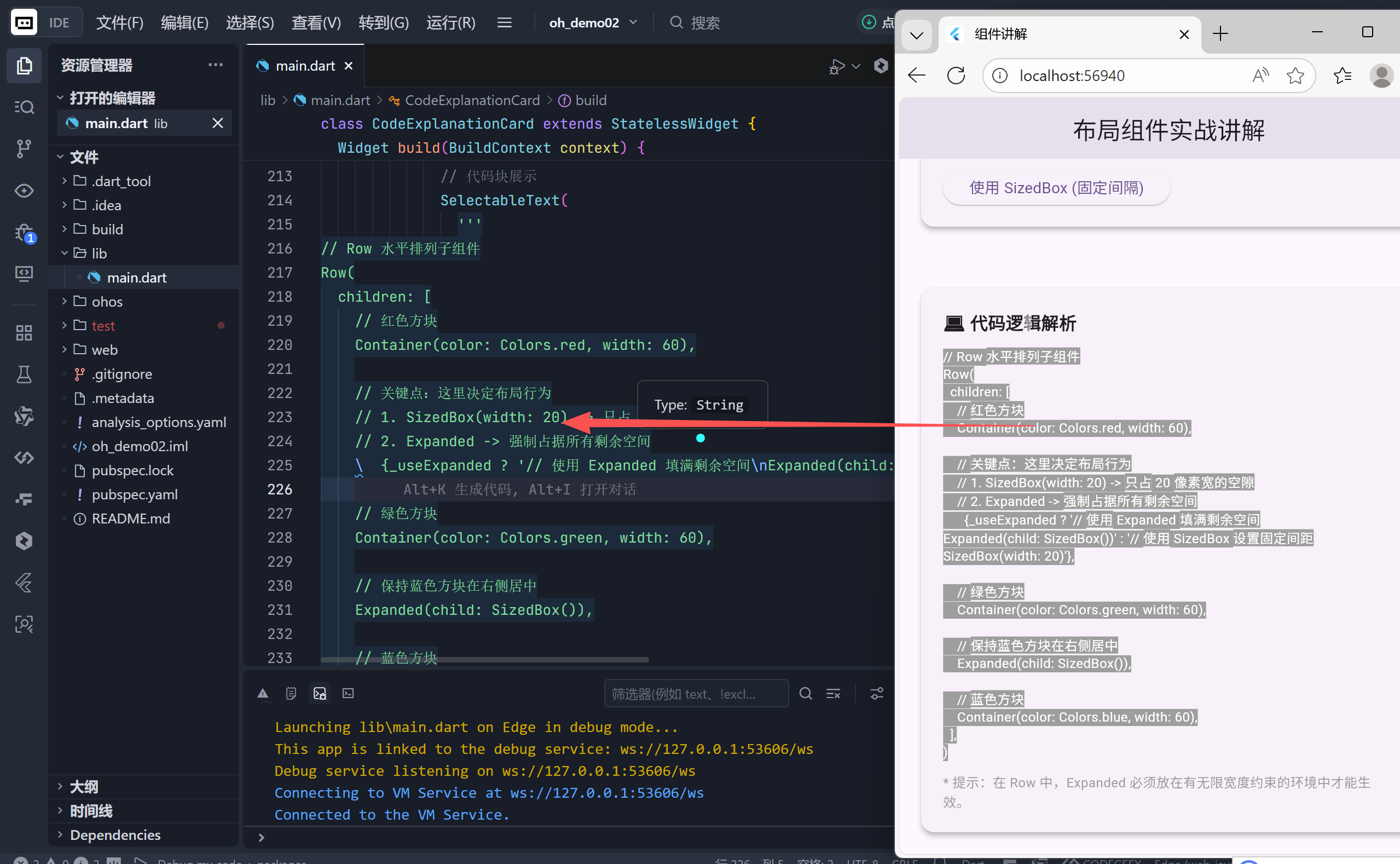Open the oh_demo02 project dropdown
Screen dimensions: 1400x864
coord(593,23)
